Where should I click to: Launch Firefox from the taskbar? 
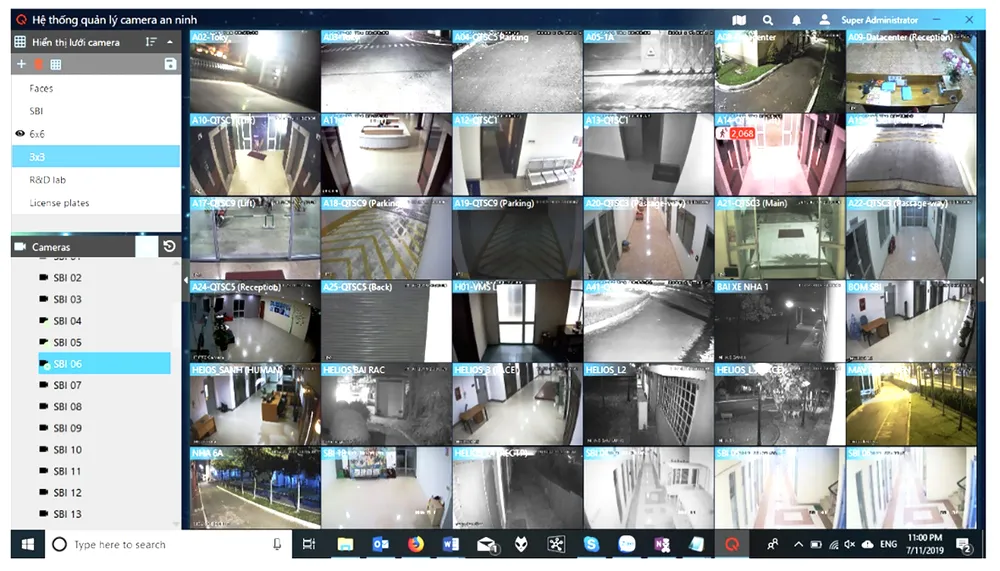click(x=416, y=544)
